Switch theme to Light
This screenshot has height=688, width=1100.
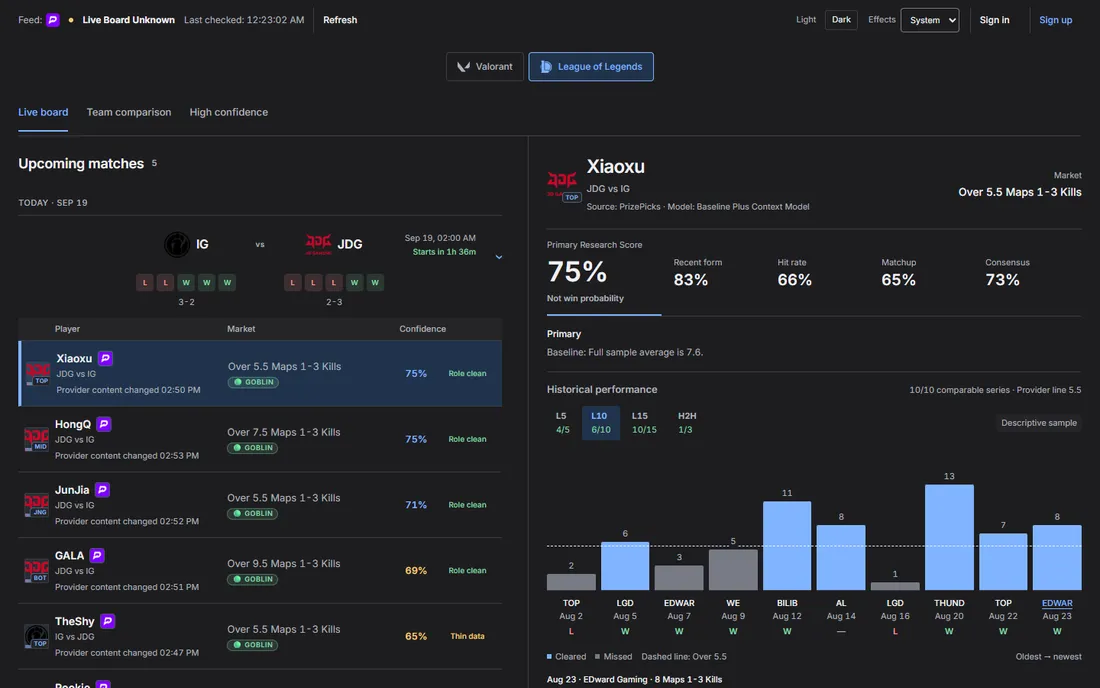click(x=805, y=20)
